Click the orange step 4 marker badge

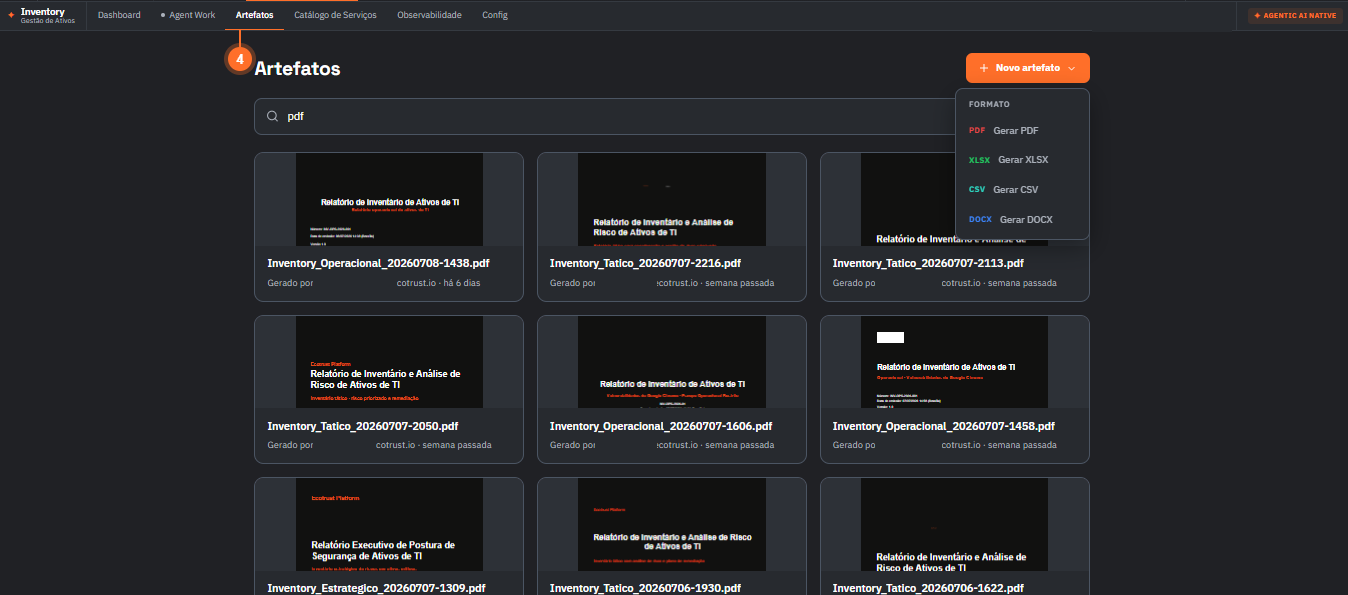coord(239,59)
